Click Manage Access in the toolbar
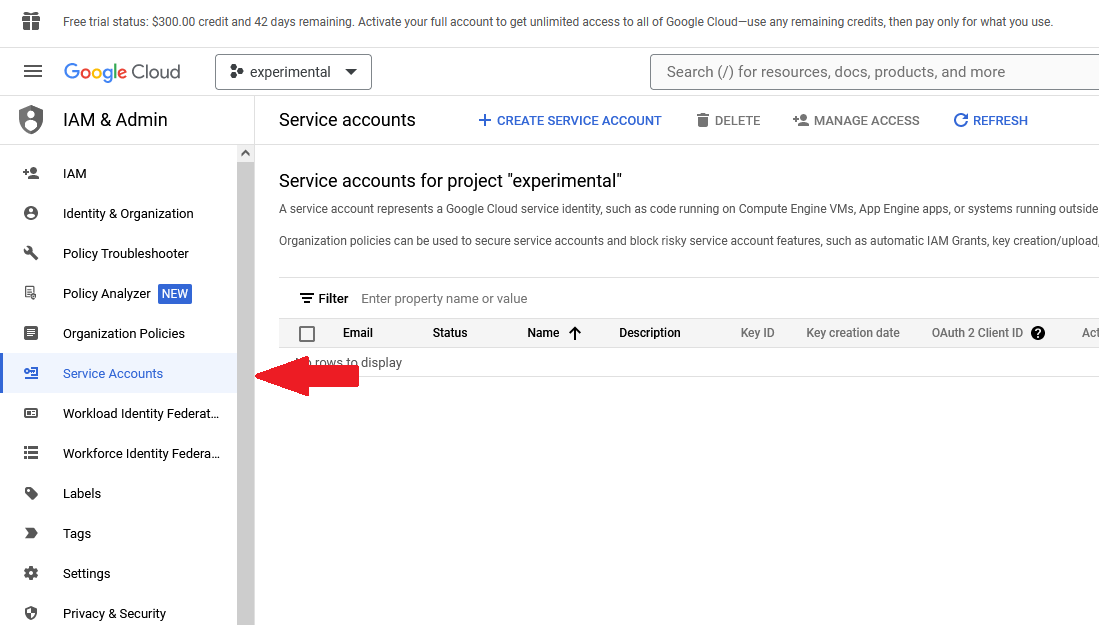Viewport: 1099px width, 625px height. click(x=855, y=120)
